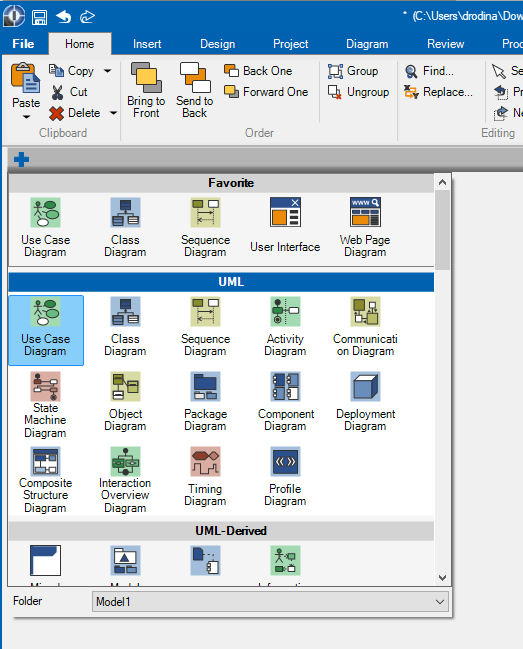
Task: Select Sequence Diagram in UML section
Action: pos(205,327)
